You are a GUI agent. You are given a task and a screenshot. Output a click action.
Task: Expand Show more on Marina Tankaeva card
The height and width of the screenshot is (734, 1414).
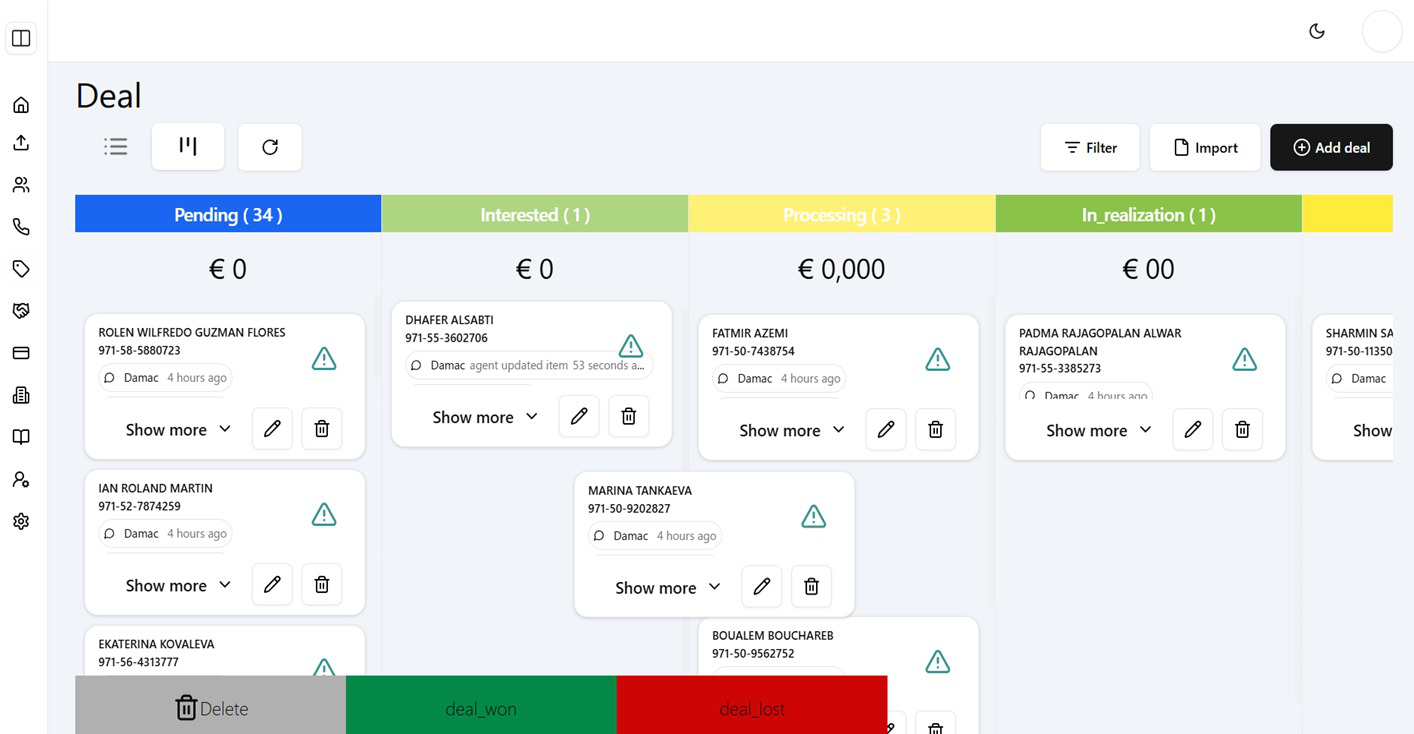tap(668, 587)
